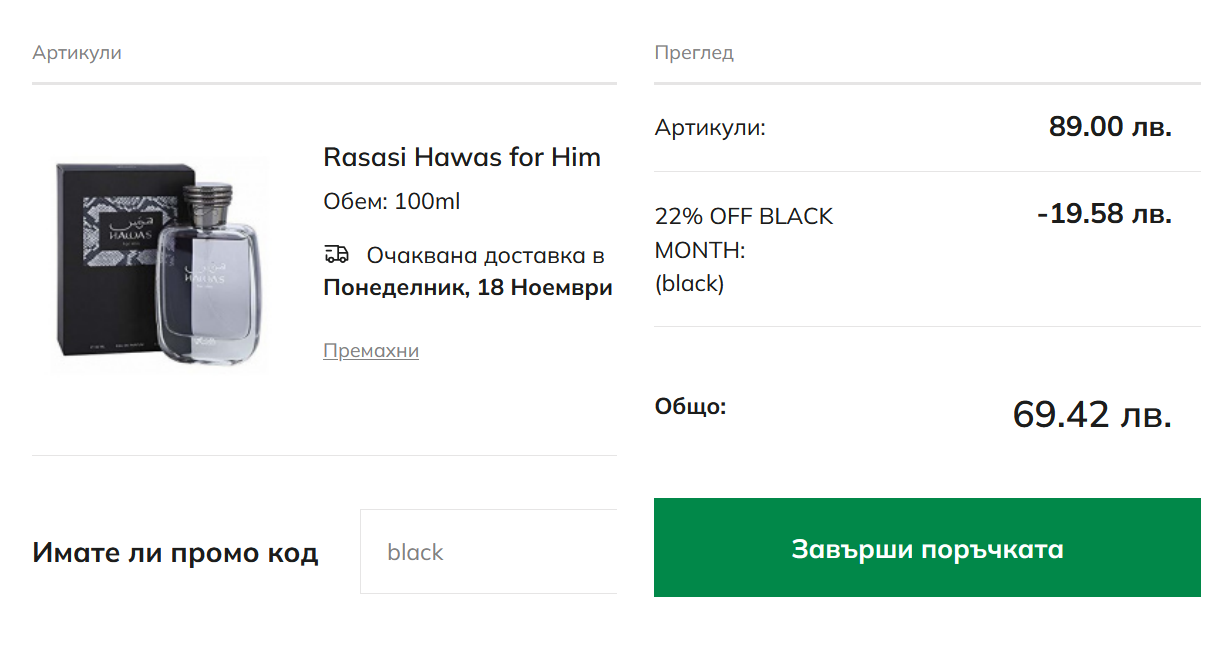The image size is (1218, 647).
Task: Click the 22% OFF BLACK MONTH label
Action: coord(743,232)
